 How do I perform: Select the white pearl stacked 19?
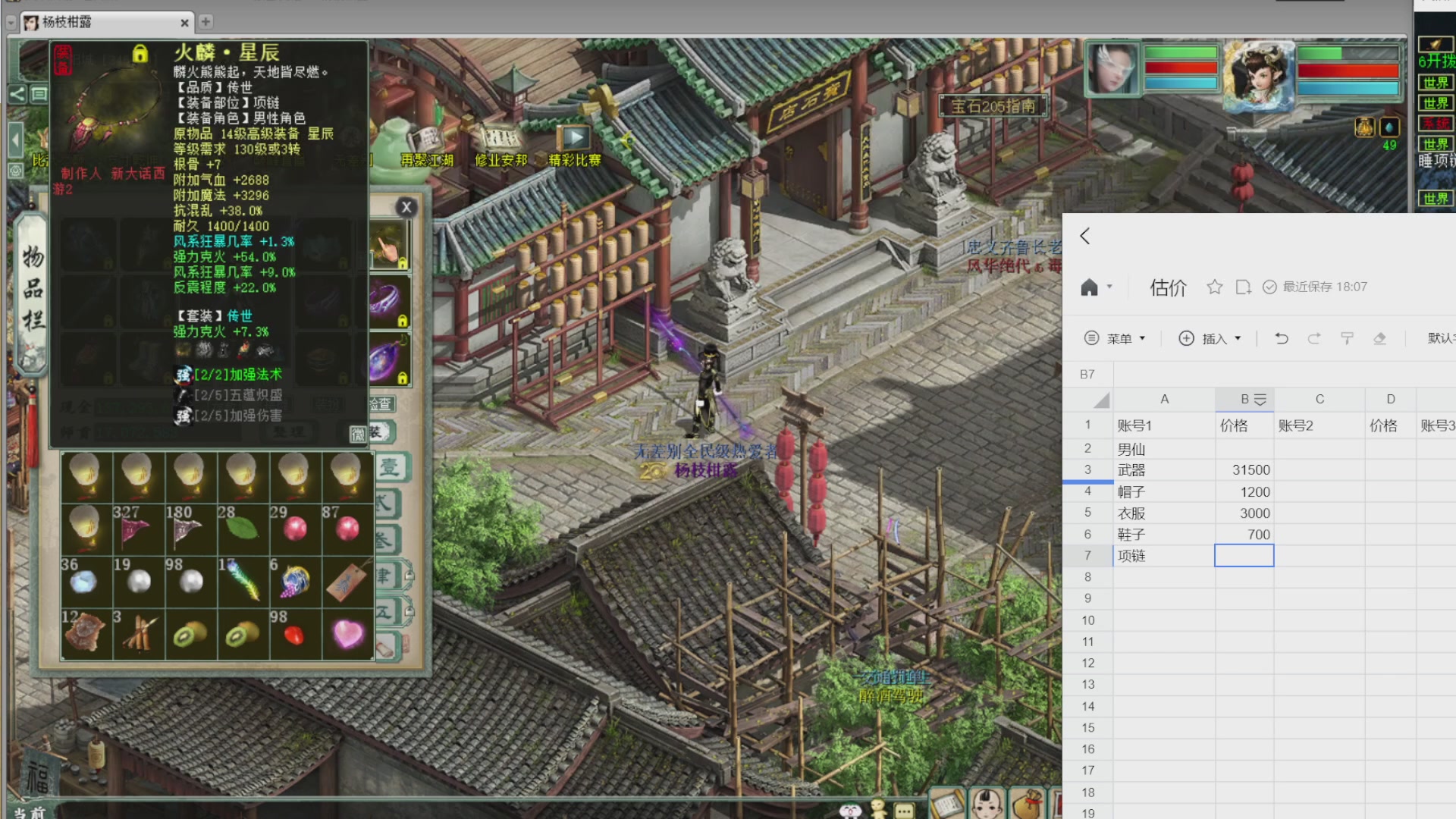[137, 581]
